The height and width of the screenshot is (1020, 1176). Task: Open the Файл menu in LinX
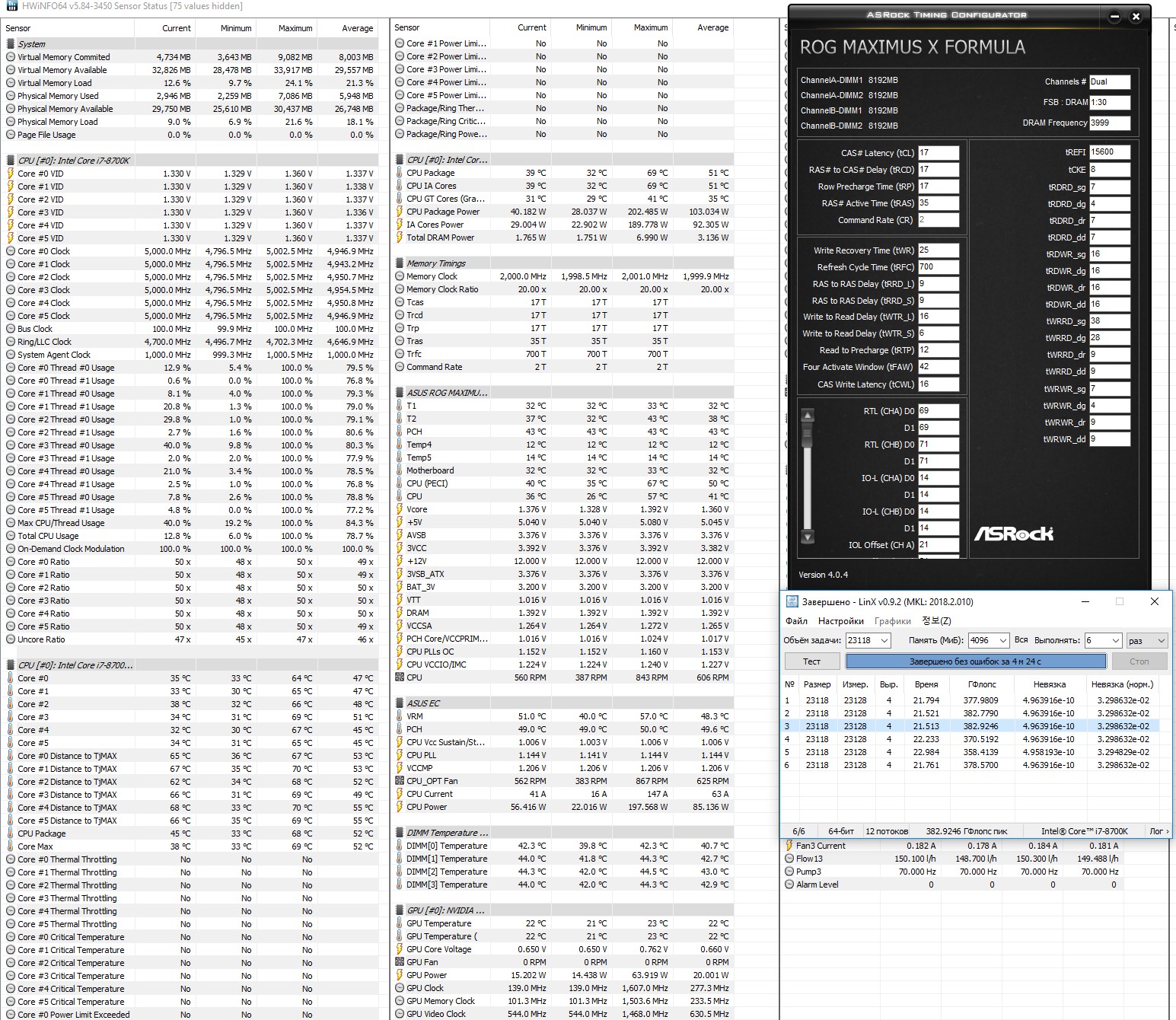point(796,621)
